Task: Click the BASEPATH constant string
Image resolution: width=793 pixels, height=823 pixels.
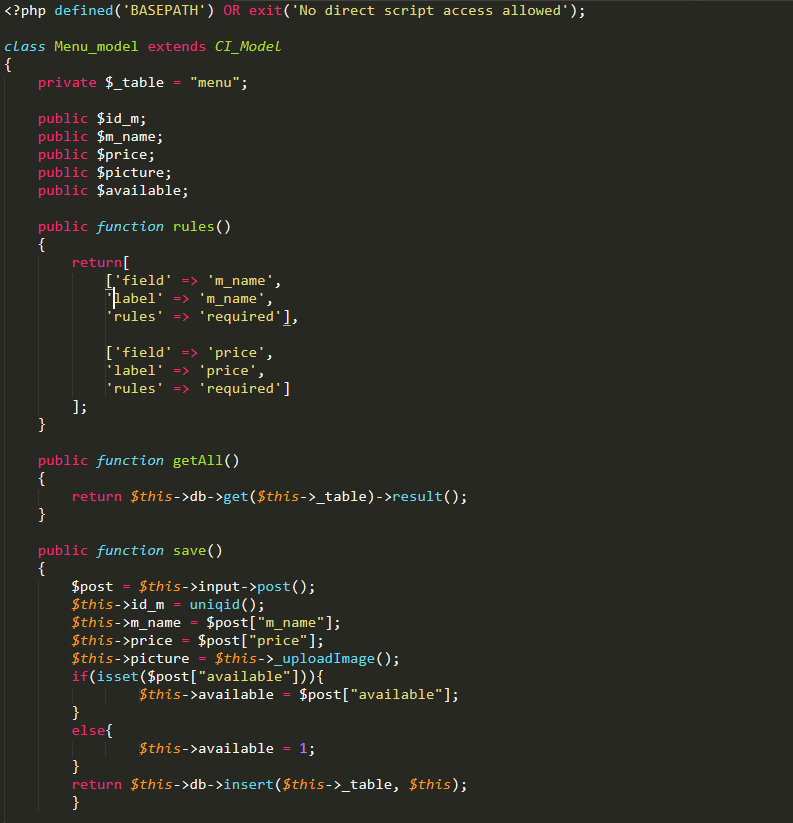Action: click(x=164, y=10)
